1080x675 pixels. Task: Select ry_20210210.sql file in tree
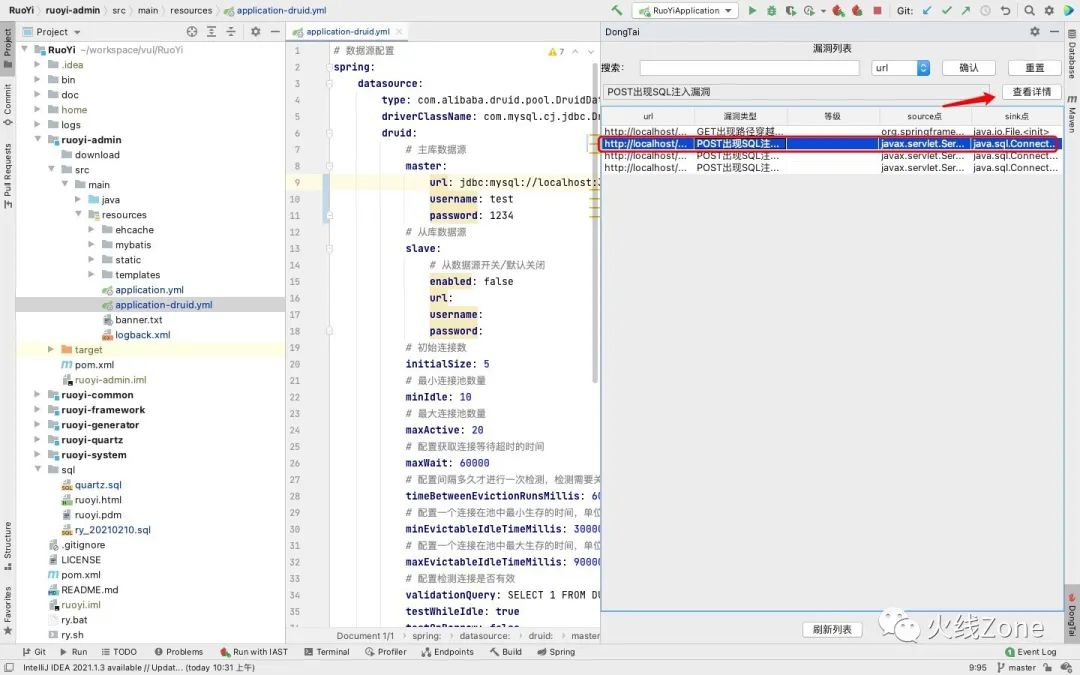pyautogui.click(x=112, y=530)
